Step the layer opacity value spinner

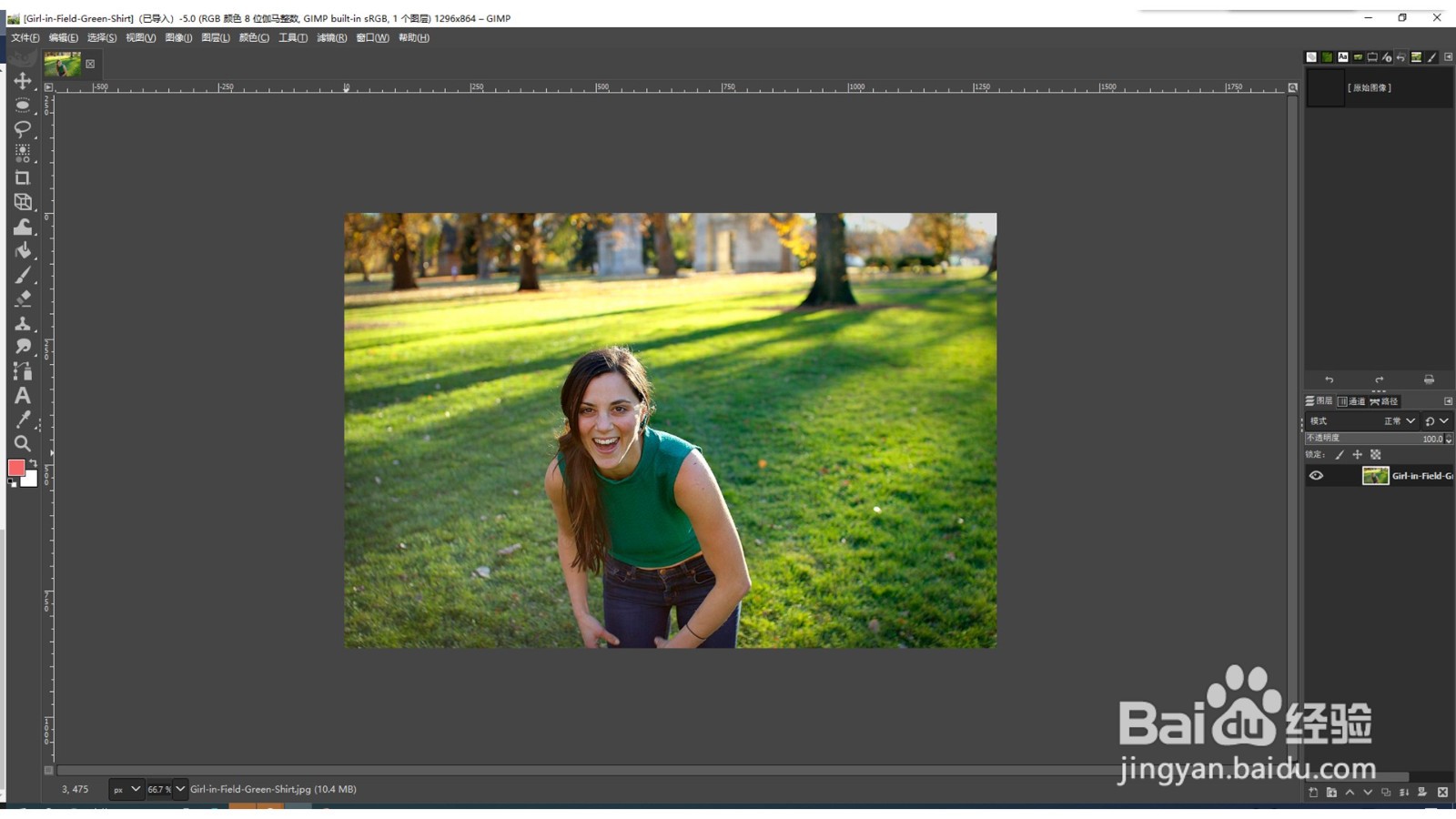[x=1449, y=439]
